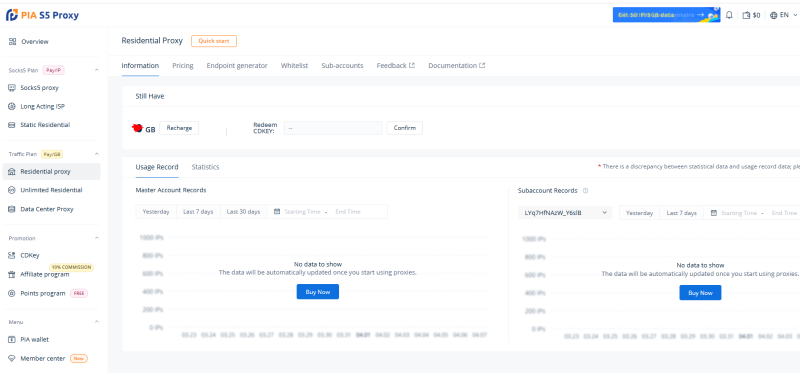Click the PIA S5 Proxy logo
The image size is (800, 373).
coord(42,15)
